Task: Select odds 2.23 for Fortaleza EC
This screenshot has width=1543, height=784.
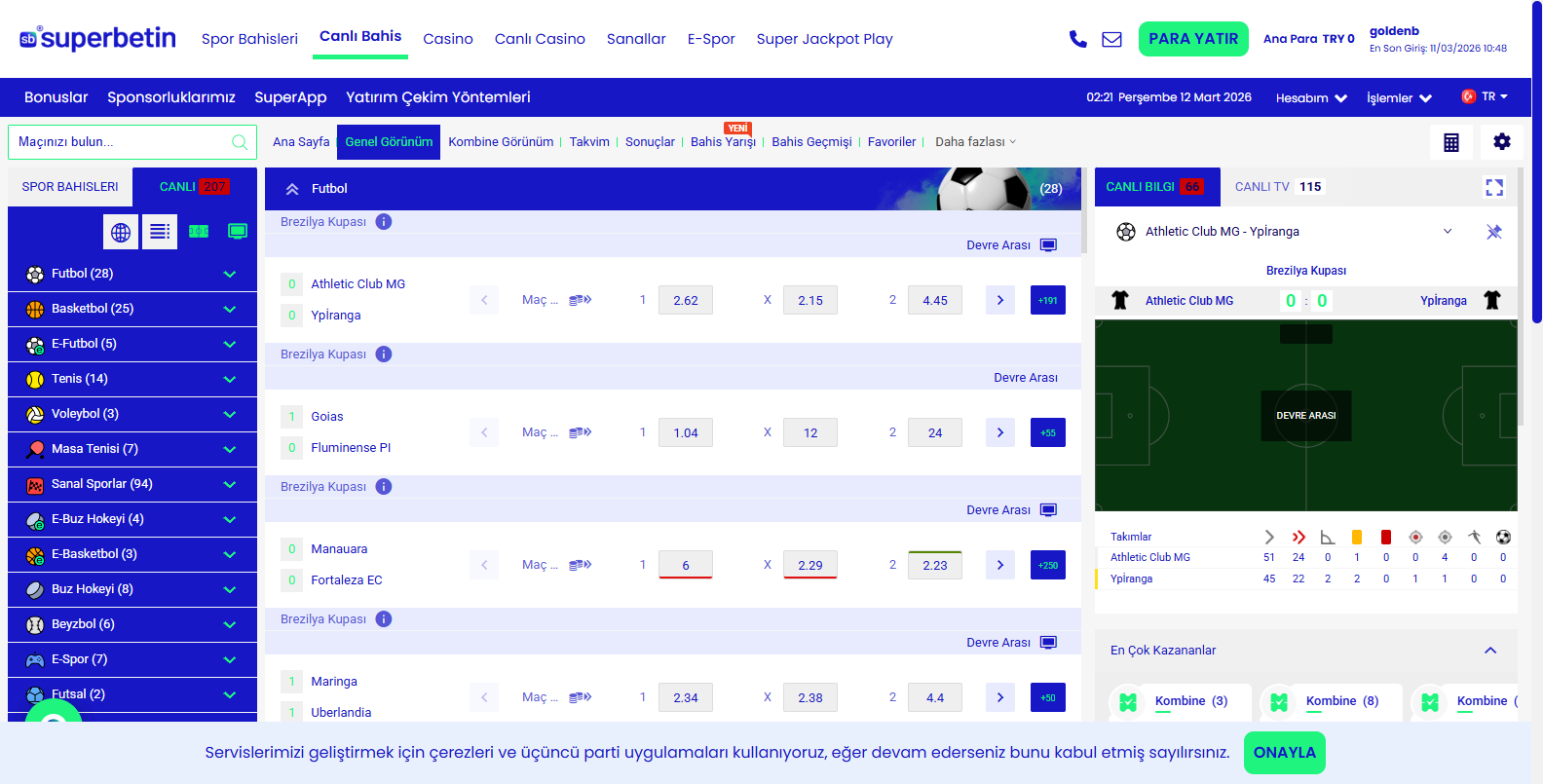Action: pos(935,565)
